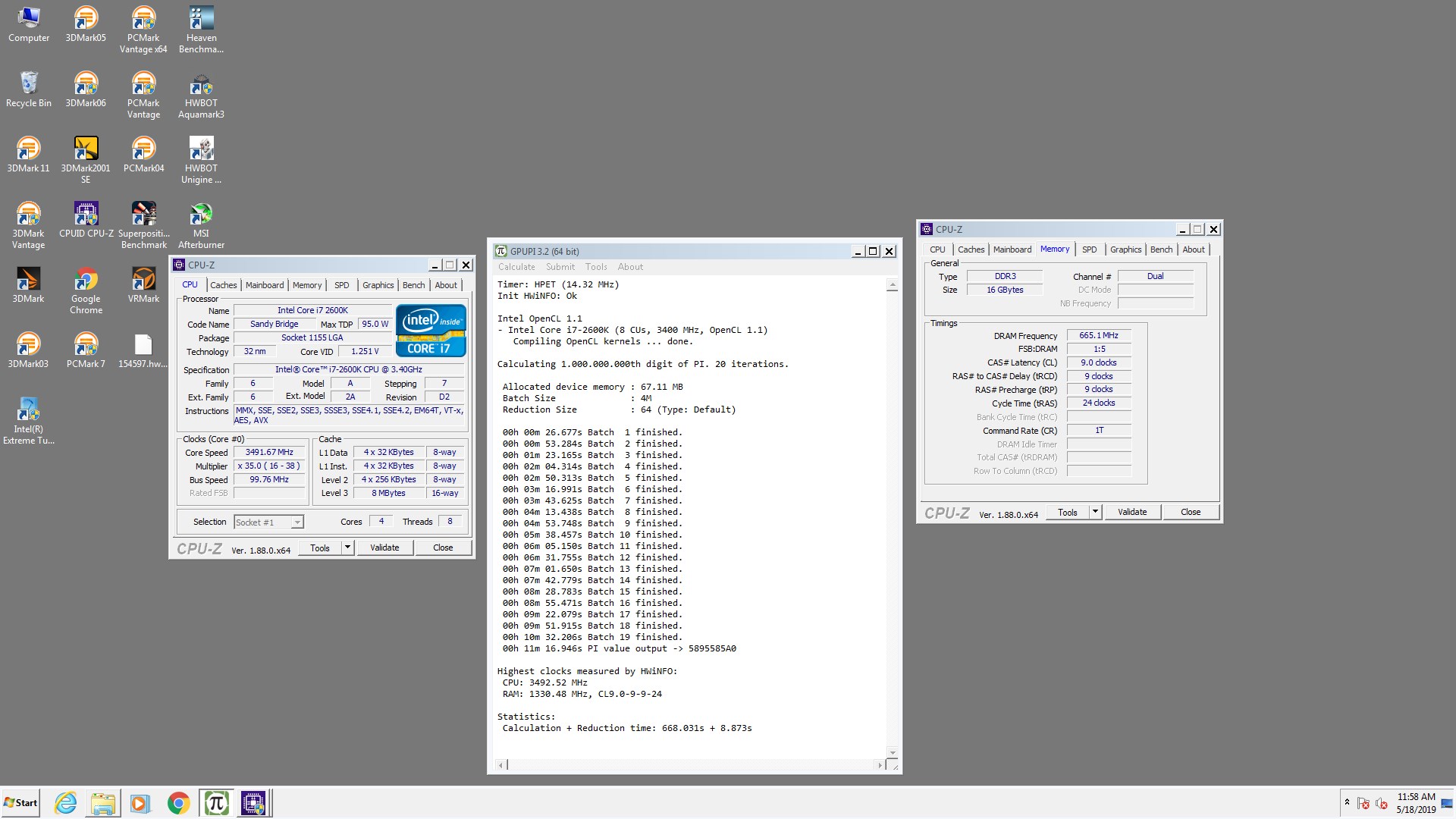1456x819 pixels.
Task: Switch to SPD tab in left CPU-Z
Action: click(x=342, y=285)
